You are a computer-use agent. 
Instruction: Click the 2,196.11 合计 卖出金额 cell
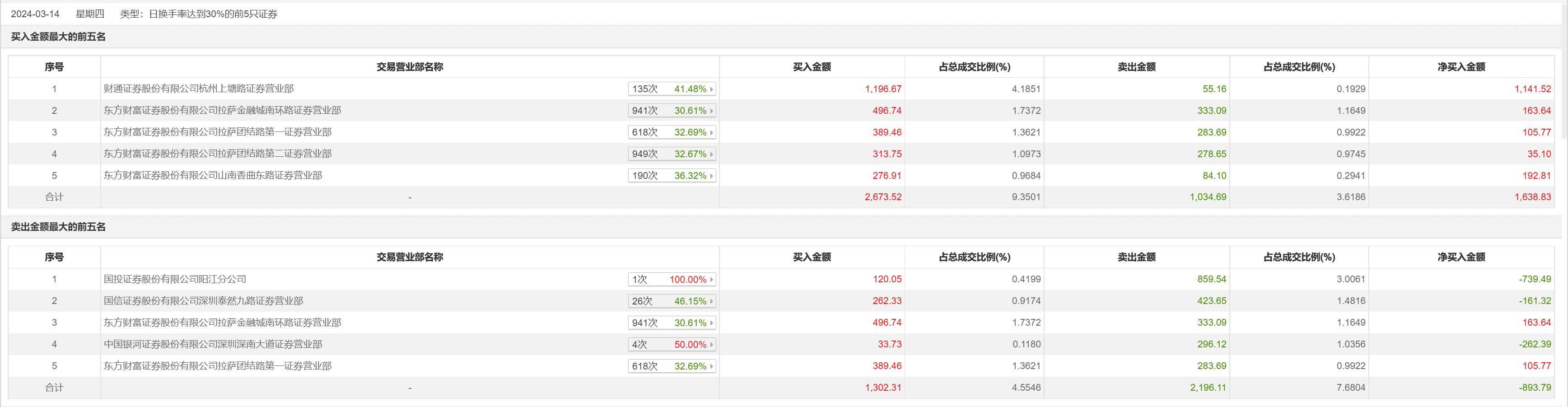pyautogui.click(x=1208, y=388)
